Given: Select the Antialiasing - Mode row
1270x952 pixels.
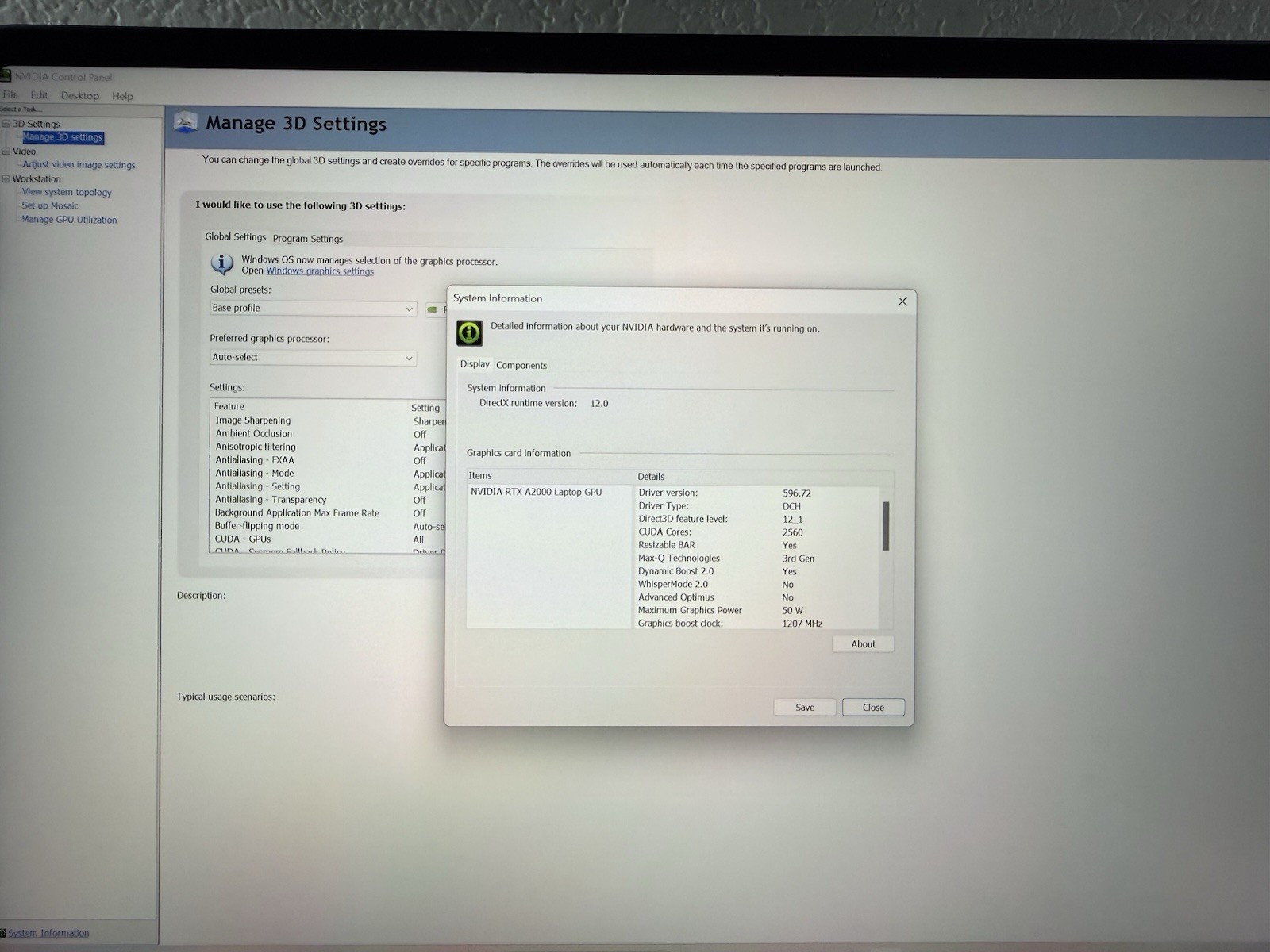Looking at the screenshot, I should (329, 474).
